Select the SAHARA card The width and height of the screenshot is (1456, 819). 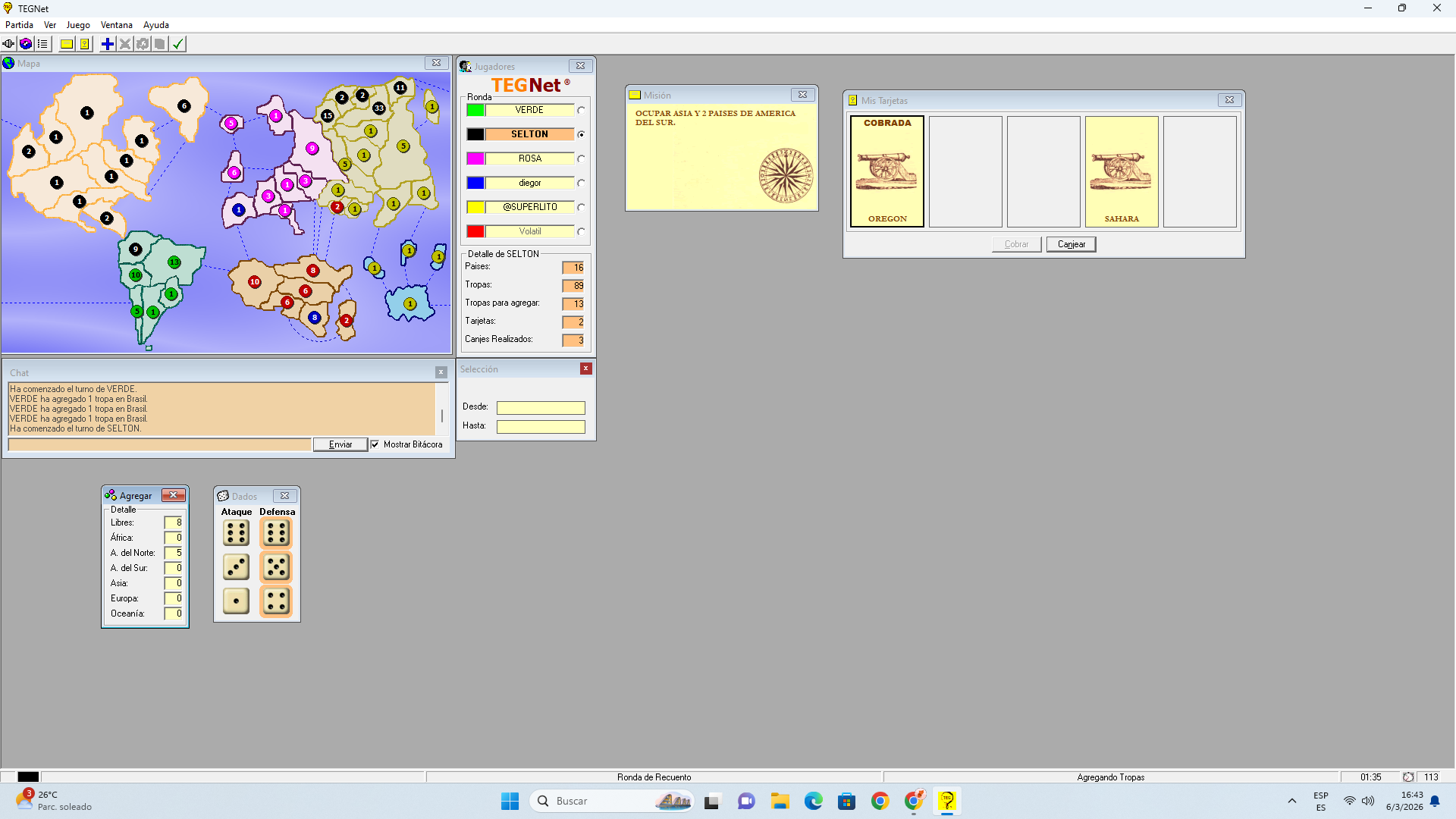[x=1122, y=171]
